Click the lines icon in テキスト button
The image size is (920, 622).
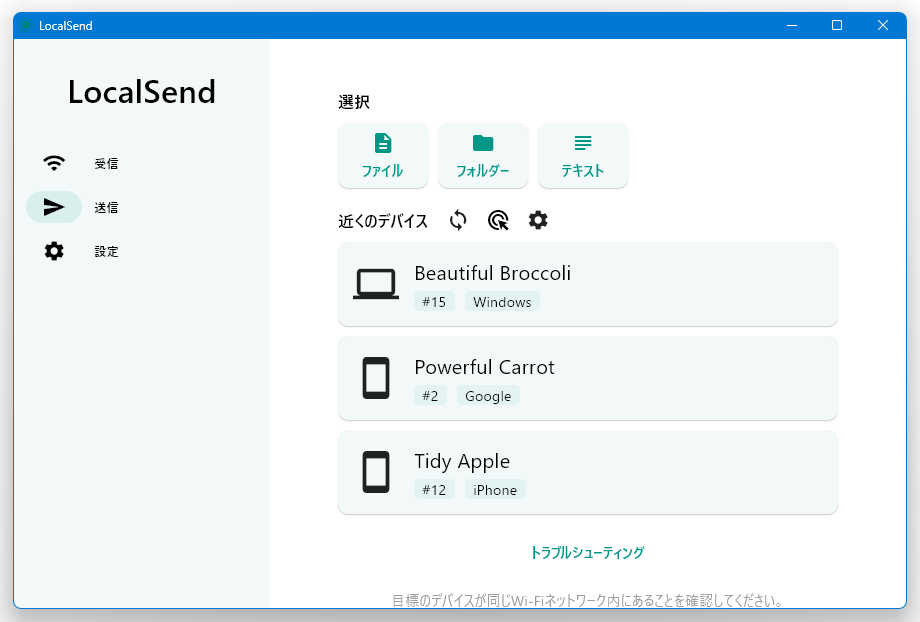583,143
